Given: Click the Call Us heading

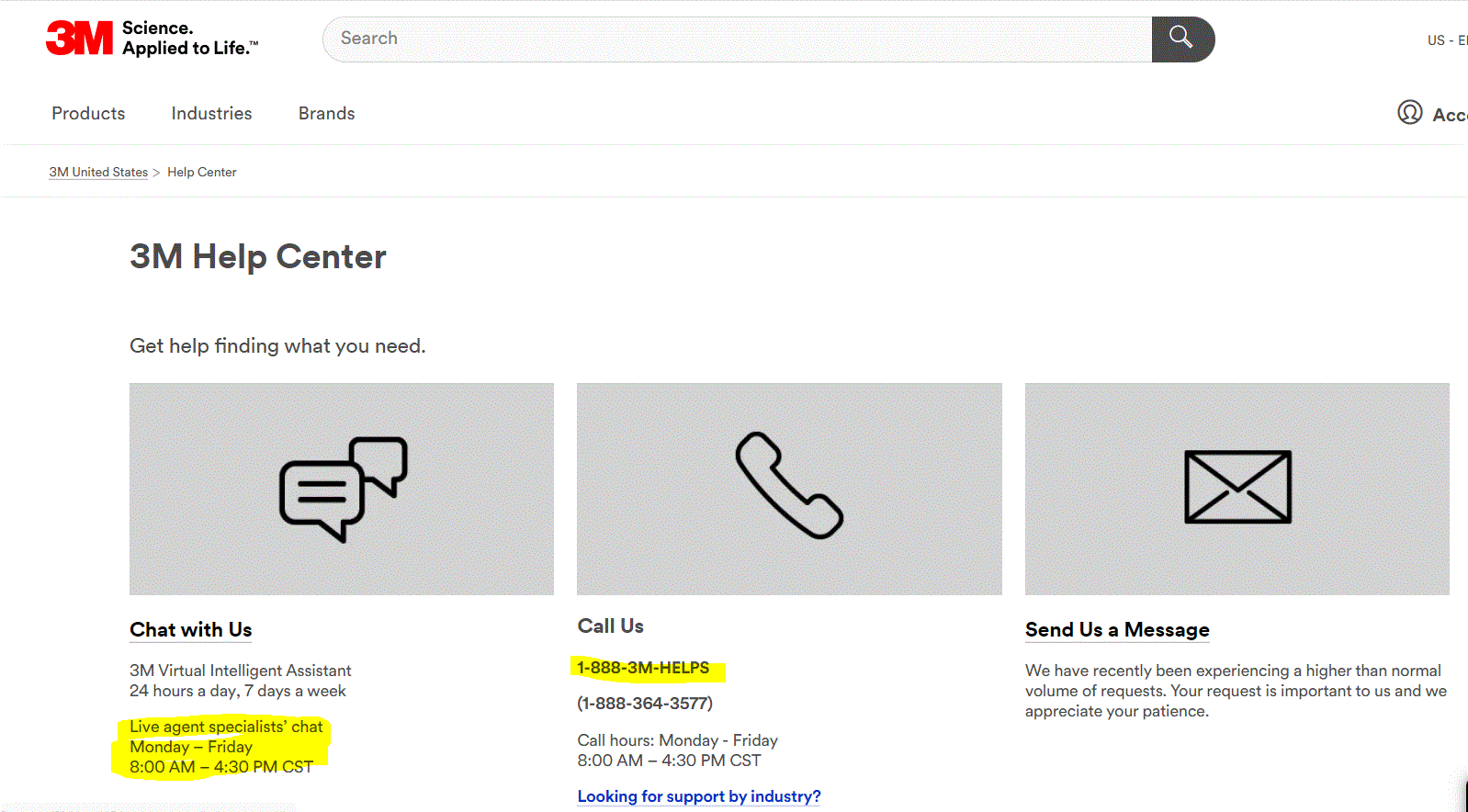Looking at the screenshot, I should (x=610, y=626).
